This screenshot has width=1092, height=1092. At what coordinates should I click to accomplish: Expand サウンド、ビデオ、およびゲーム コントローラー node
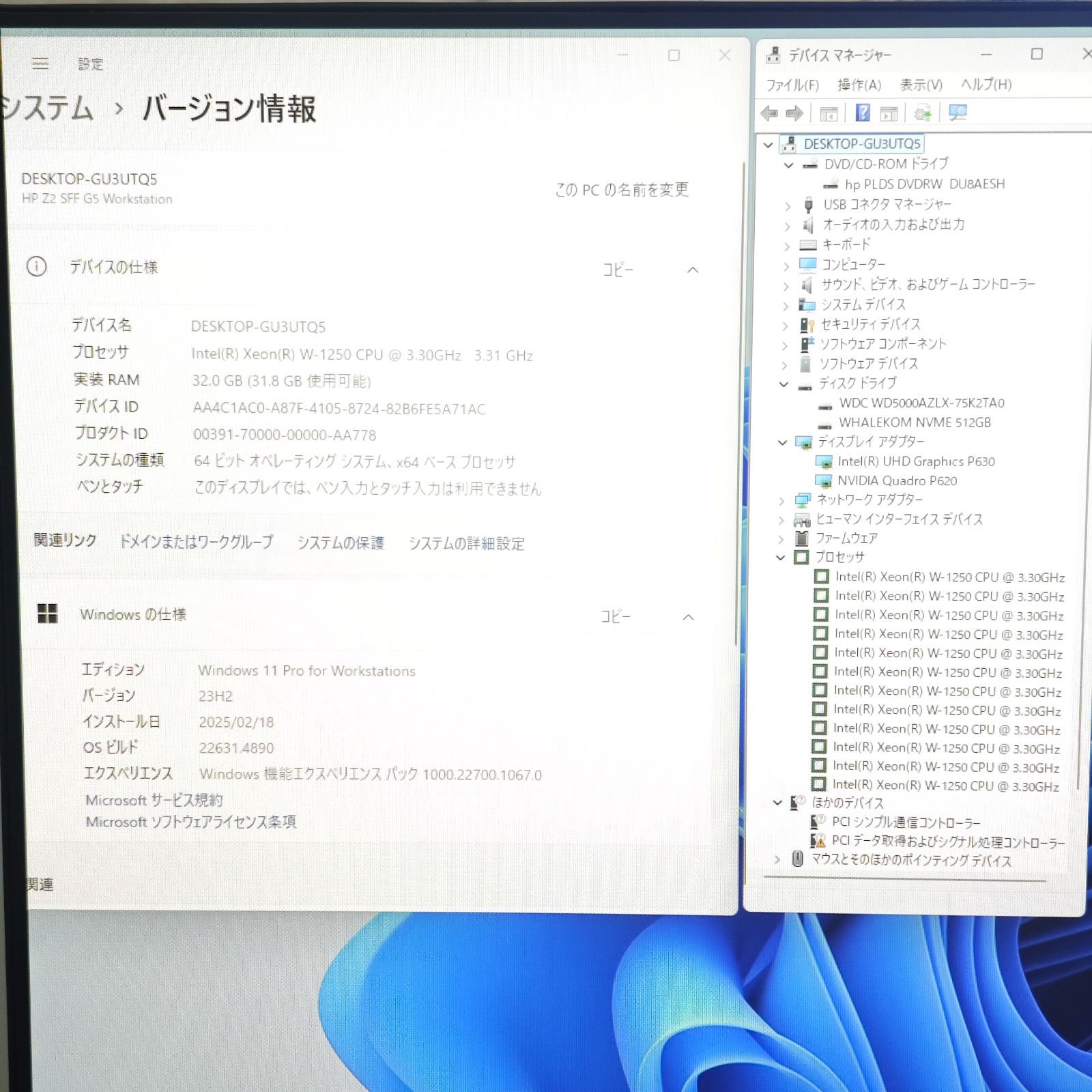click(786, 286)
